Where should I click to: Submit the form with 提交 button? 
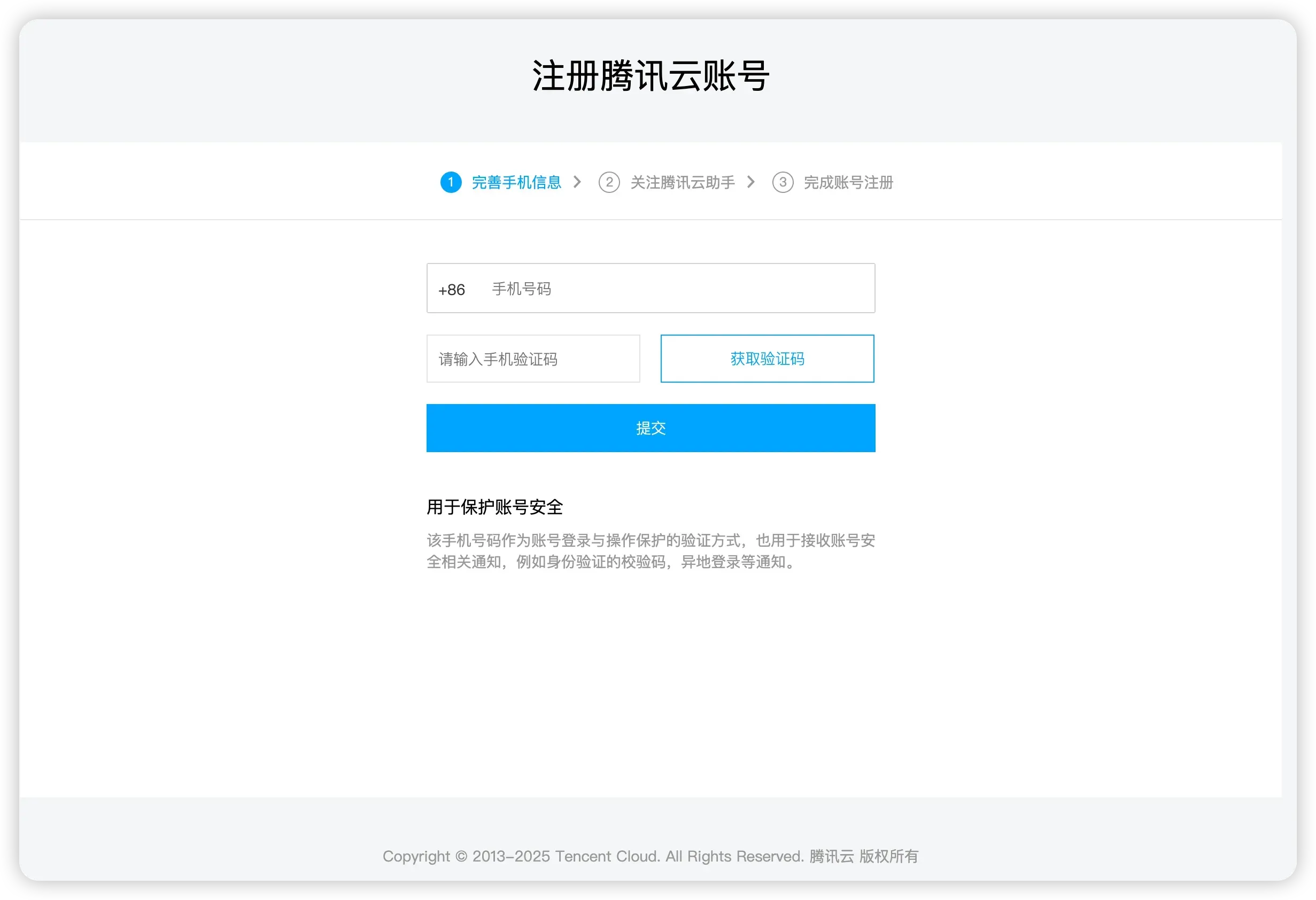pos(651,428)
